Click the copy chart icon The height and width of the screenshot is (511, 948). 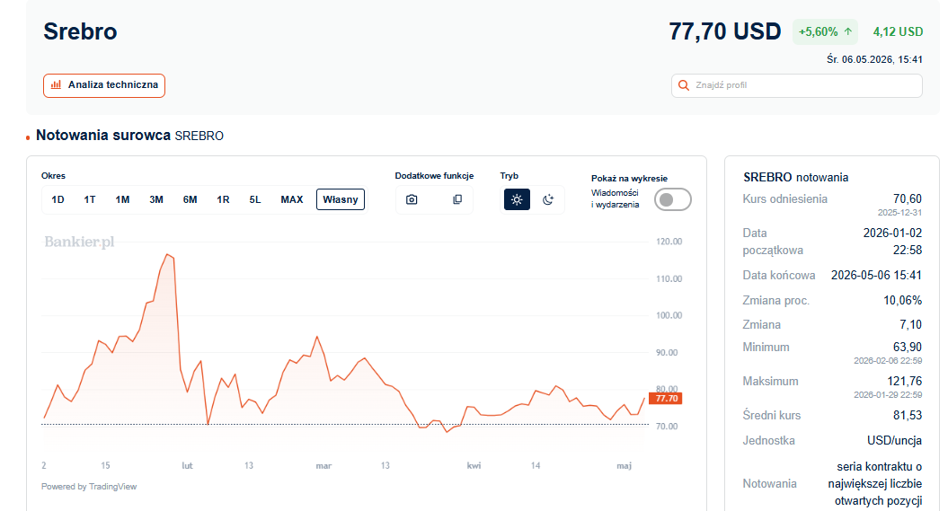point(458,200)
